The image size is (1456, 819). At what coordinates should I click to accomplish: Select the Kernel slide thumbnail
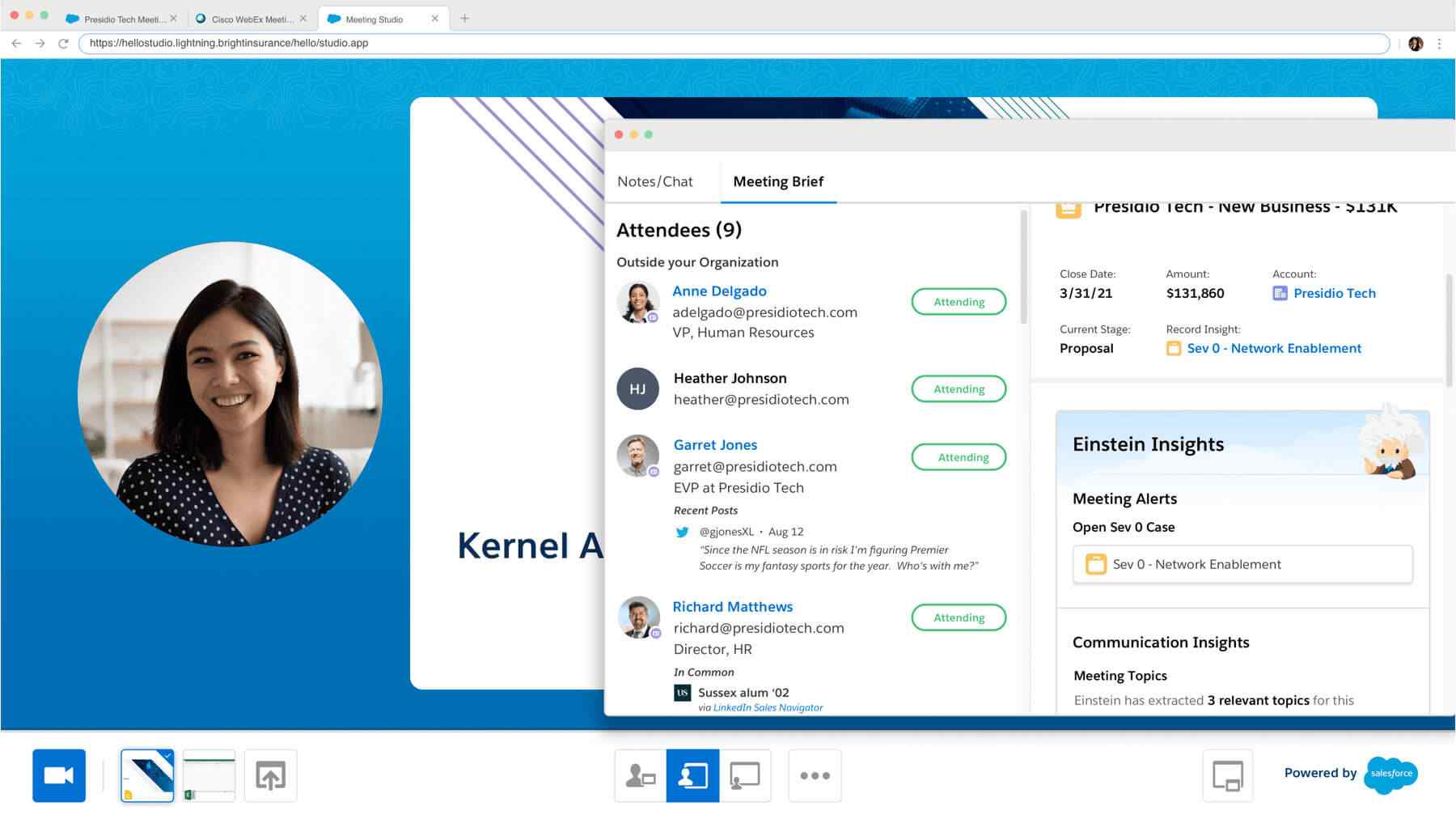point(147,775)
